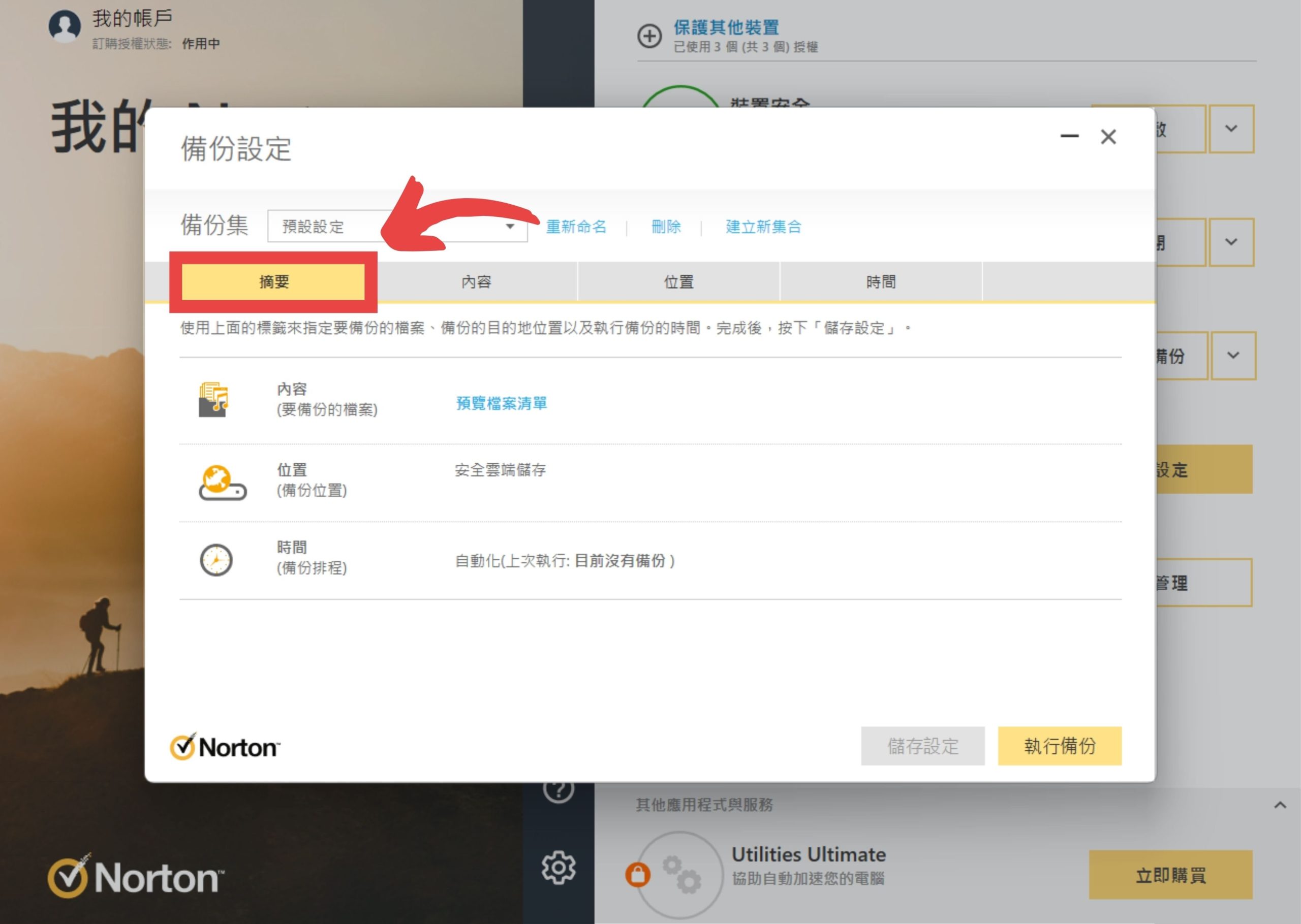Click the plus icon beside 保護其他裝置
Viewport: 1301px width, 924px height.
click(x=649, y=36)
